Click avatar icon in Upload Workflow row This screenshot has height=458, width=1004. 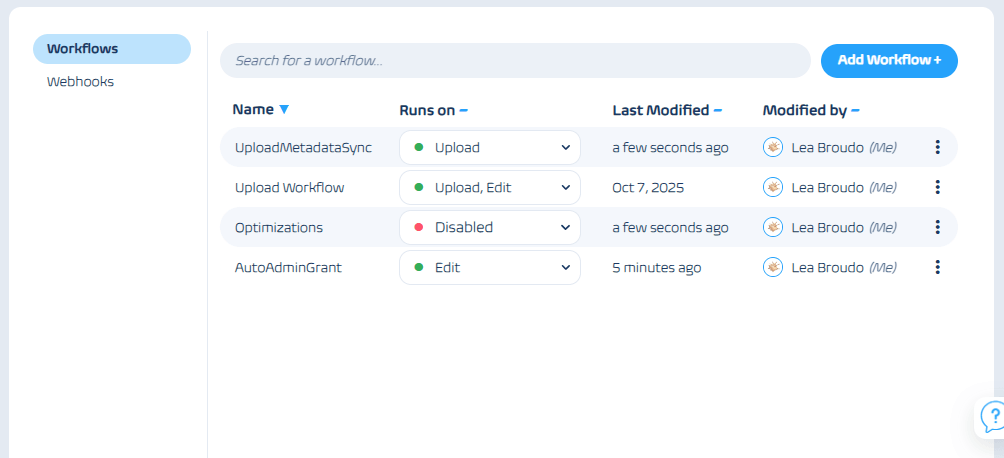tap(773, 188)
